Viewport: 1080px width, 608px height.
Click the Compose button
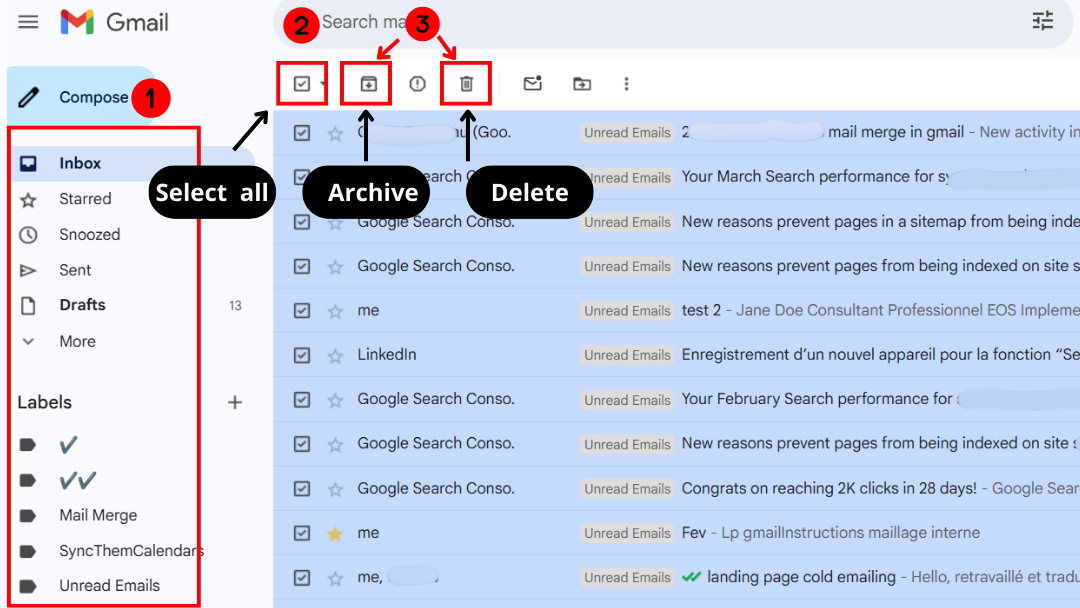[81, 97]
